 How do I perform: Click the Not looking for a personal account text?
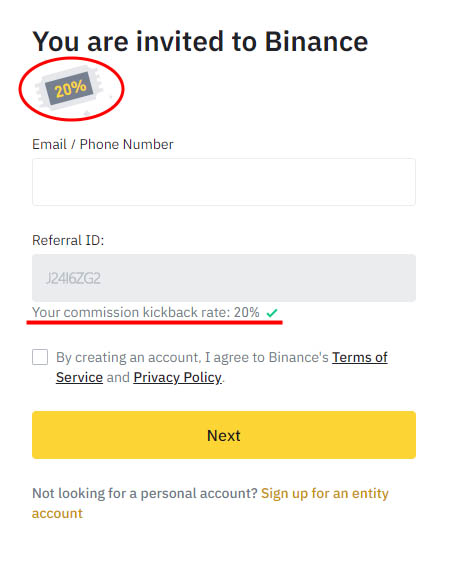(x=145, y=493)
